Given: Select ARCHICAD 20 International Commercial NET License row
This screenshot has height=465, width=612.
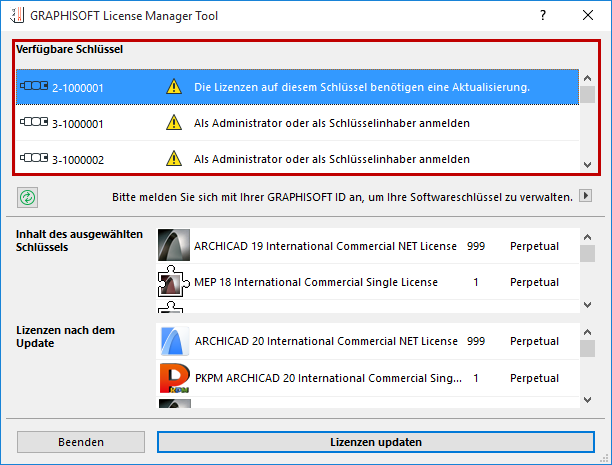Looking at the screenshot, I should (x=325, y=342).
